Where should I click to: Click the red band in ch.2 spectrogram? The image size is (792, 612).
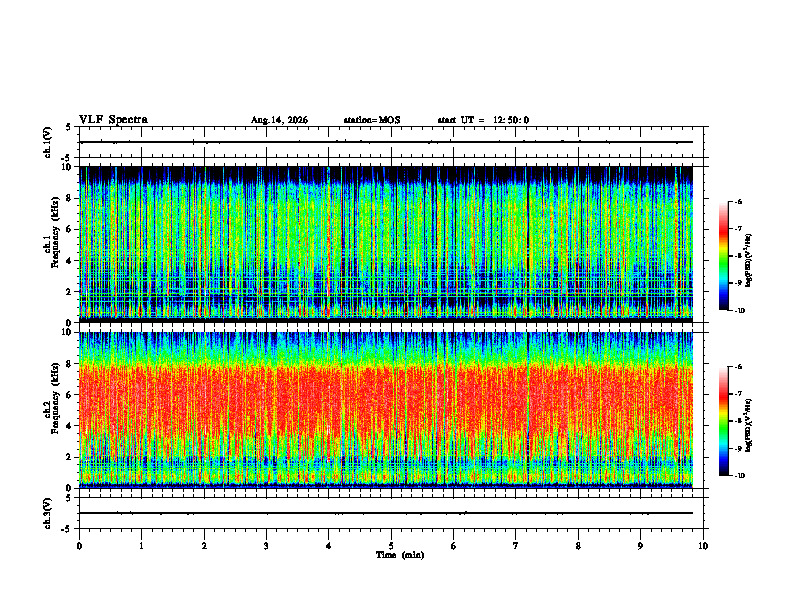click(386, 404)
